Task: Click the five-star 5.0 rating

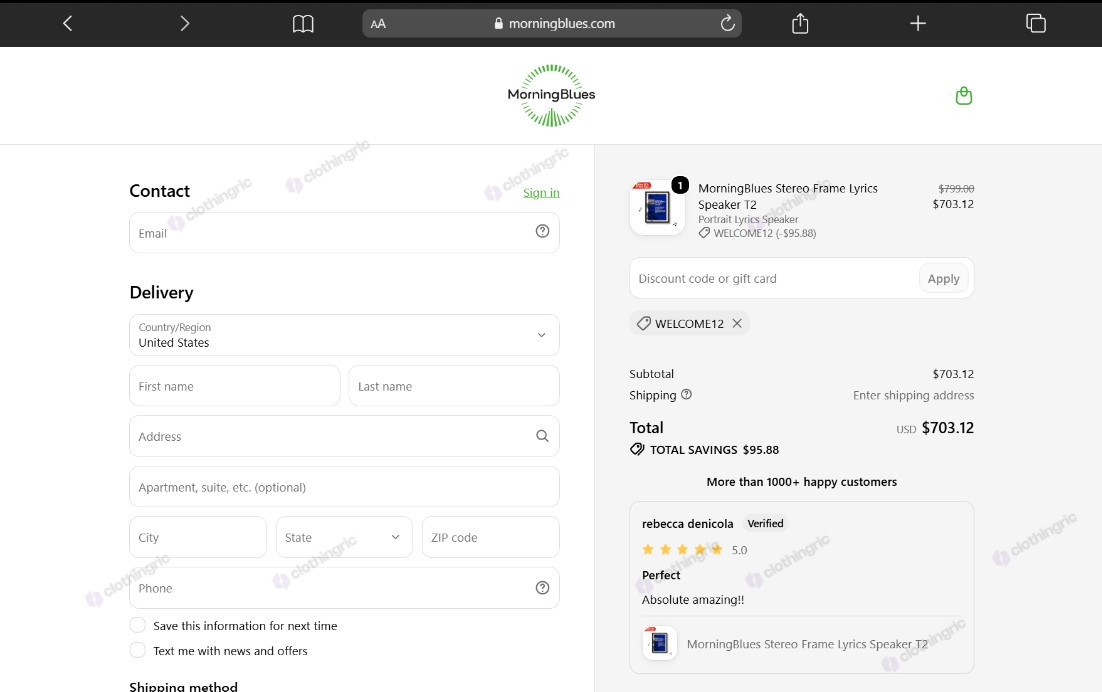Action: point(694,549)
